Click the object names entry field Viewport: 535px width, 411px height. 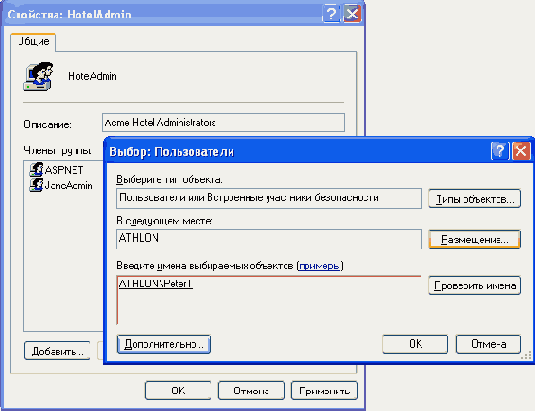click(x=269, y=300)
